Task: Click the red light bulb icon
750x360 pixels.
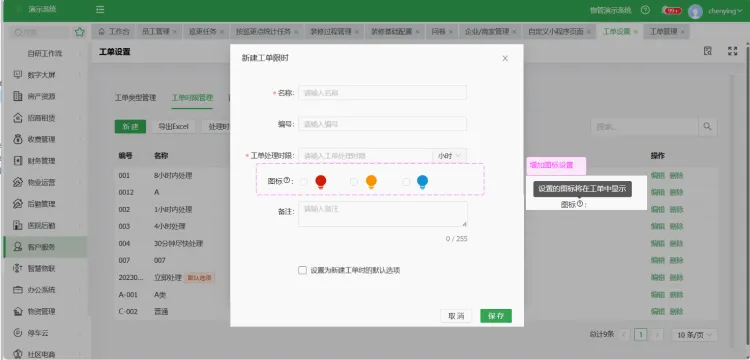Action: pyautogui.click(x=321, y=182)
